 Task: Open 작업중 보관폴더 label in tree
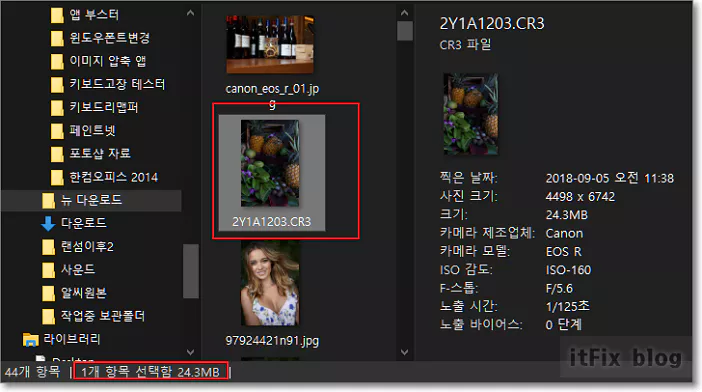(x=103, y=316)
